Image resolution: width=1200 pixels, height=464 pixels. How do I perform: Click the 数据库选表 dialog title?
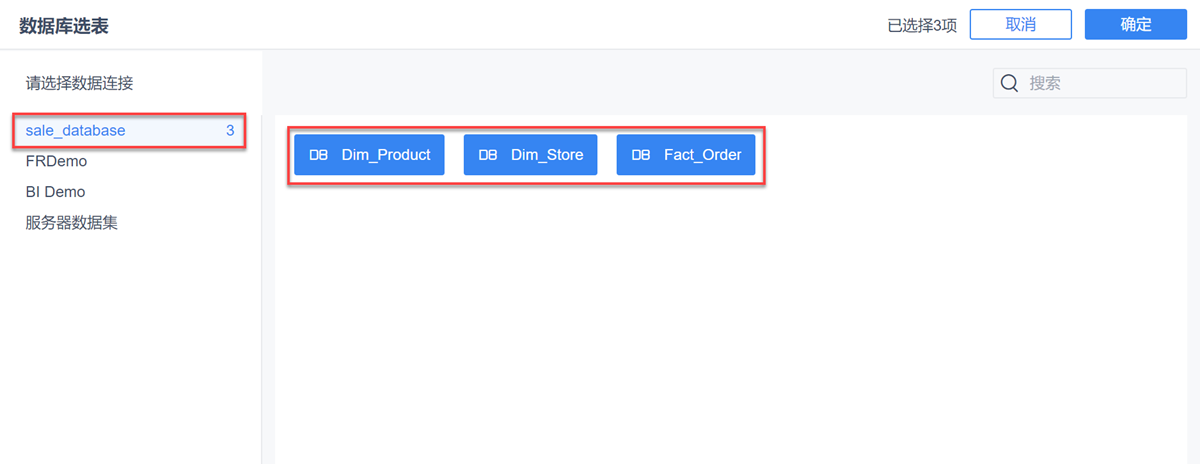64,26
